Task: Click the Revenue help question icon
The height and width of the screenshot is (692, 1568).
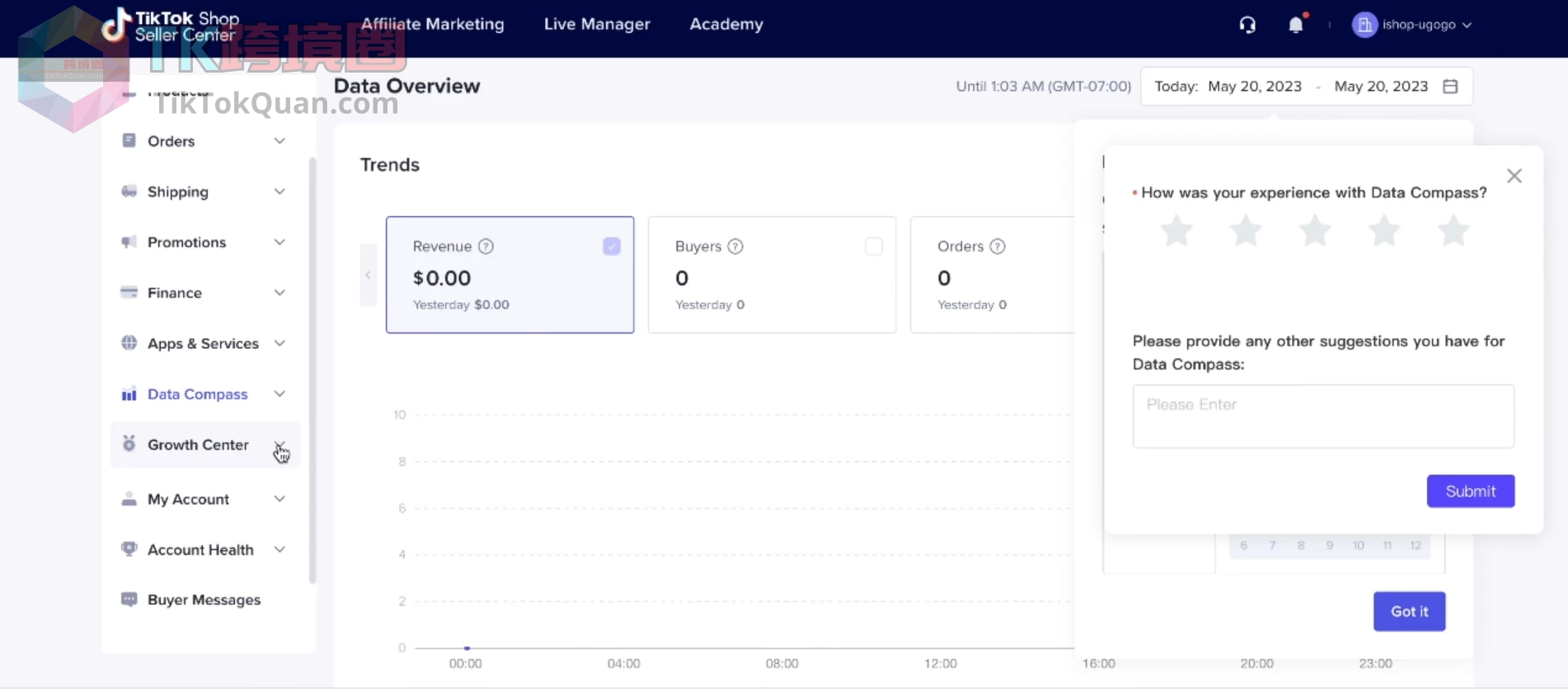Action: (x=486, y=246)
